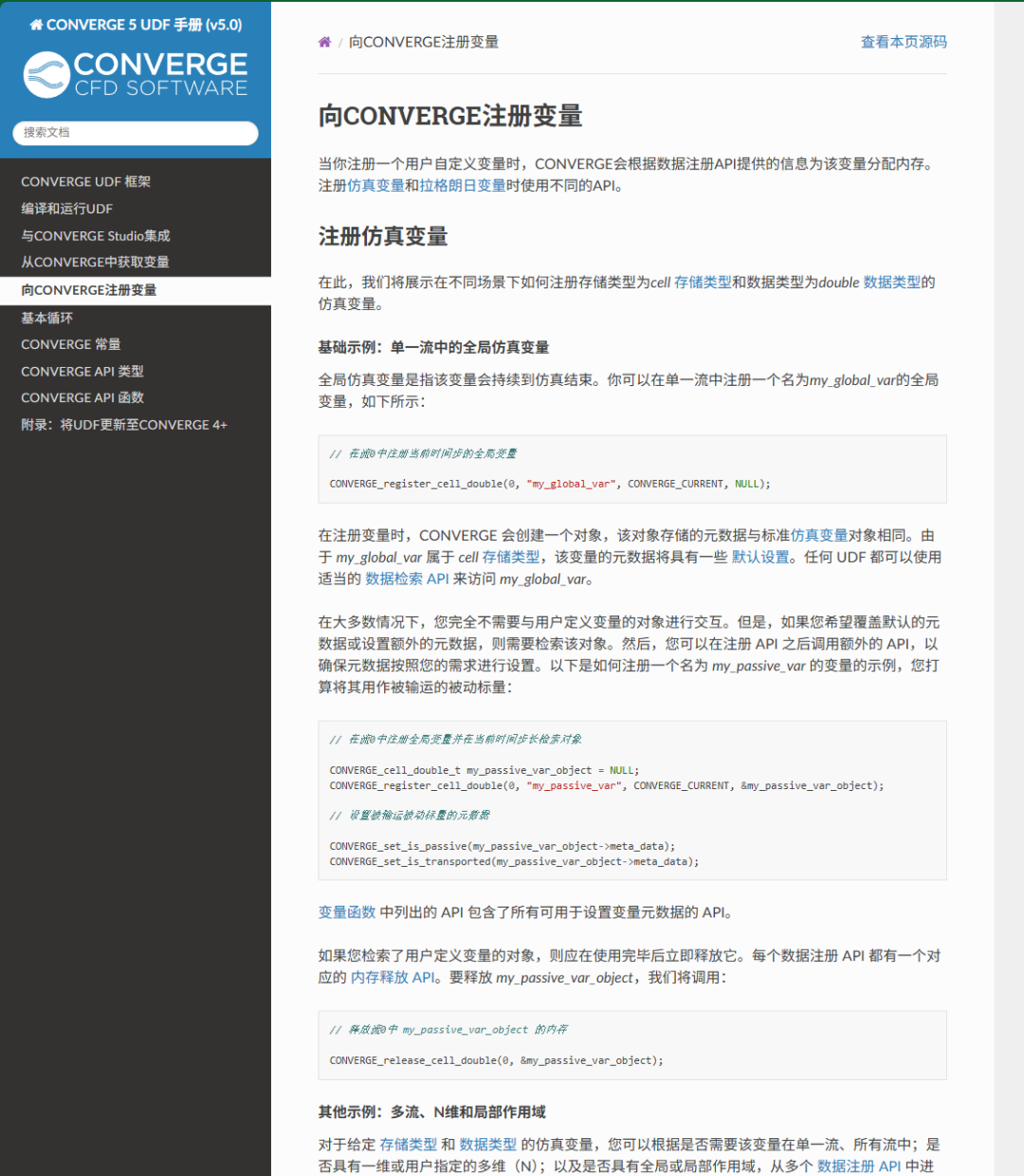Follow the 仿真变量 link in intro paragraph
This screenshot has height=1176, width=1024.
[x=376, y=186]
